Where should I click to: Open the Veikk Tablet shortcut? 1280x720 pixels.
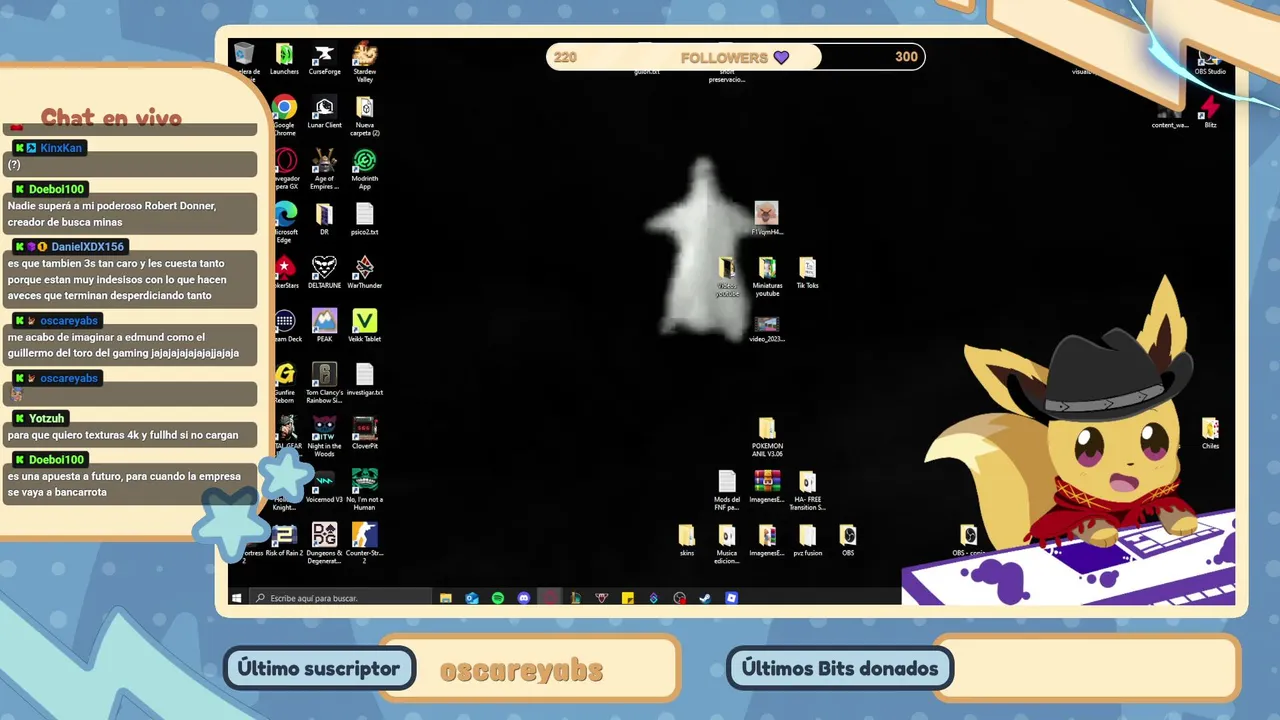pyautogui.click(x=364, y=326)
